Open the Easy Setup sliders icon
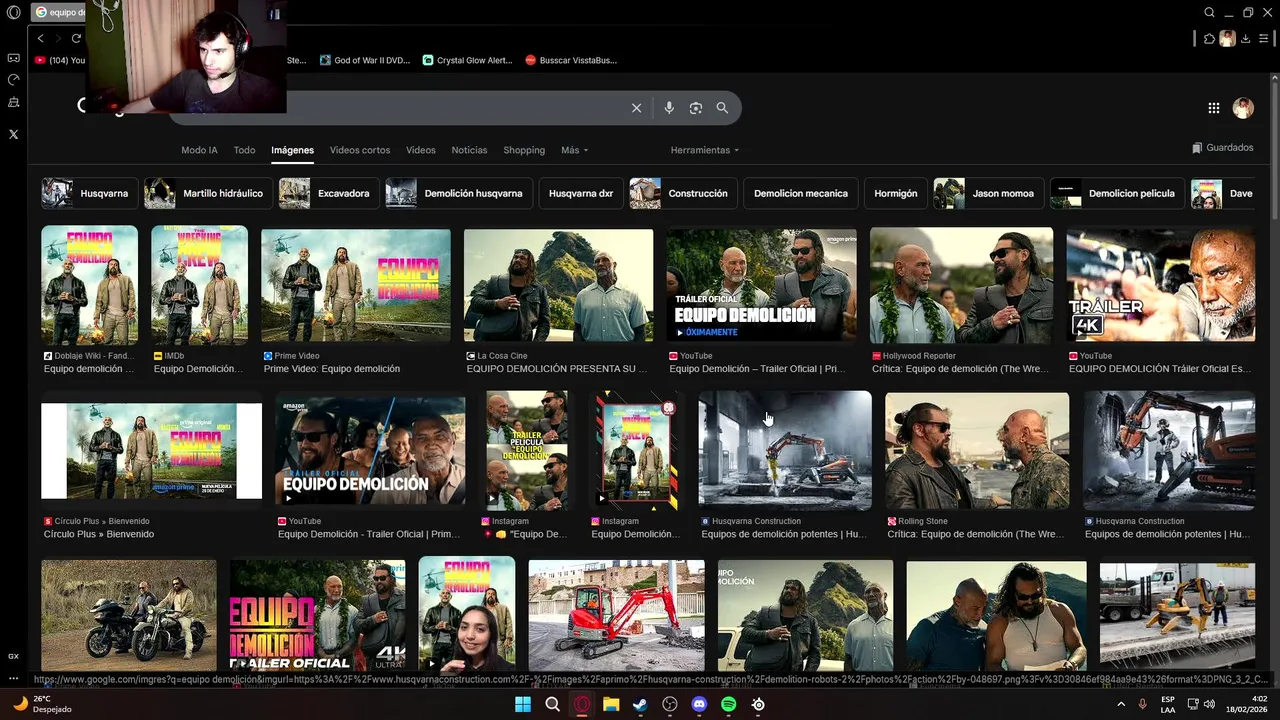 point(1264,39)
